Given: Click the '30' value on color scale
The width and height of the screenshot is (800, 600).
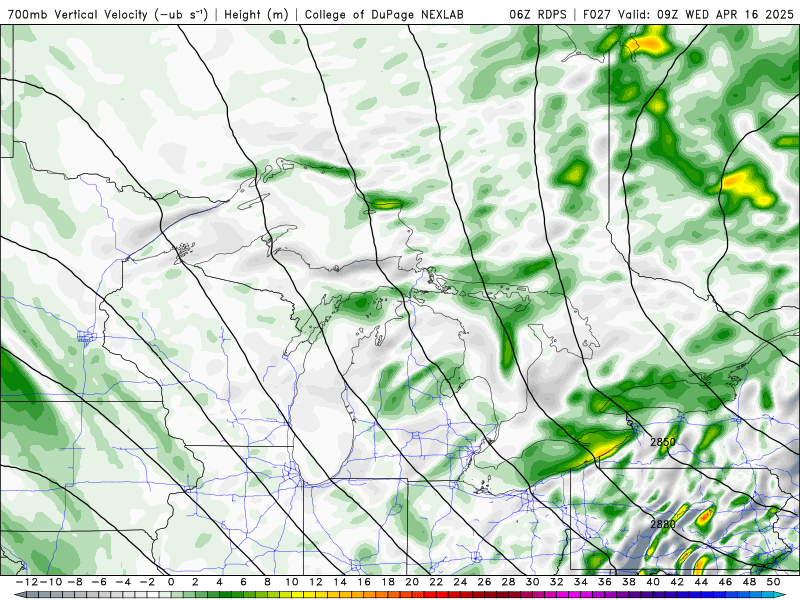Looking at the screenshot, I should (533, 582).
